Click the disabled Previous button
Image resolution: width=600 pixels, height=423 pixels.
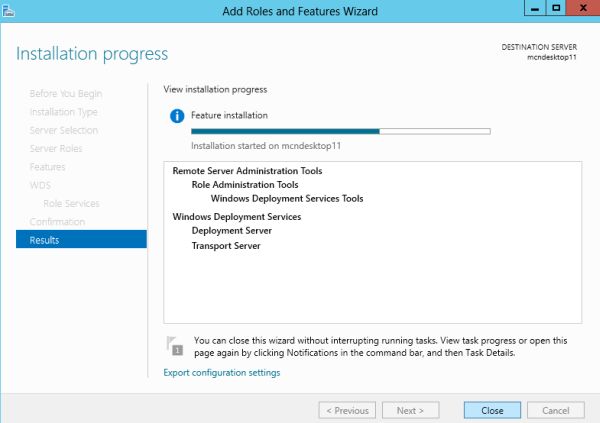point(347,410)
